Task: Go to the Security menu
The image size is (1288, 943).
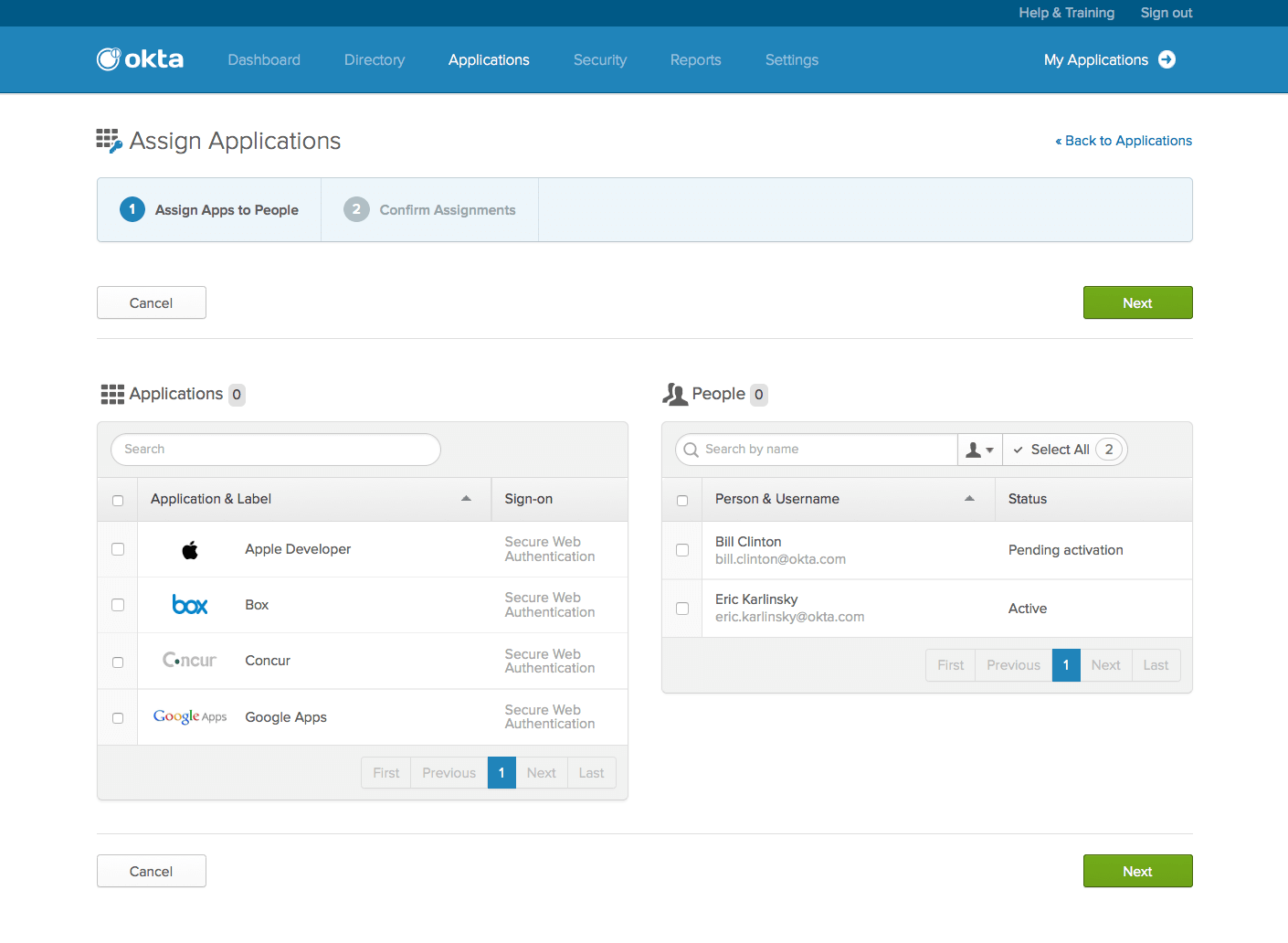Action: coord(600,60)
